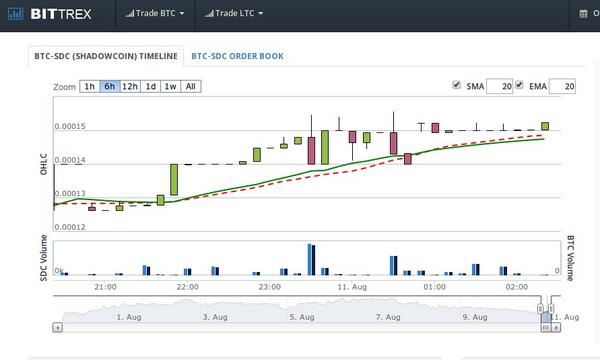The image size is (600, 360).
Task: Click the navigator left range handle
Action: (540, 308)
